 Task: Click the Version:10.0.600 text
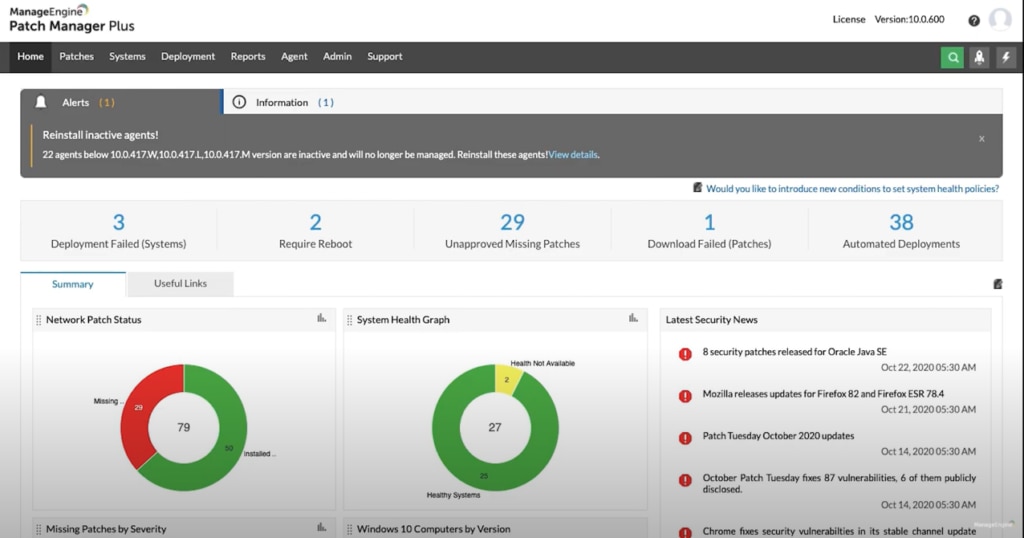[909, 20]
